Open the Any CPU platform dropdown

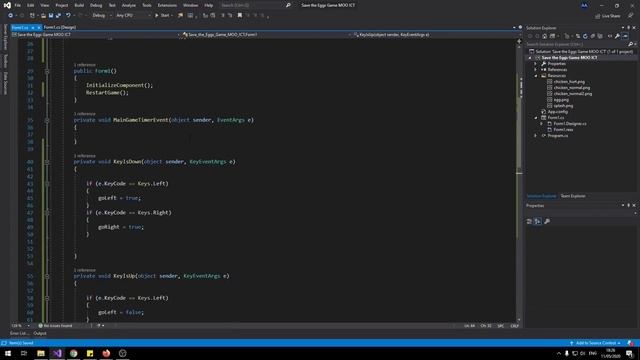pos(133,16)
